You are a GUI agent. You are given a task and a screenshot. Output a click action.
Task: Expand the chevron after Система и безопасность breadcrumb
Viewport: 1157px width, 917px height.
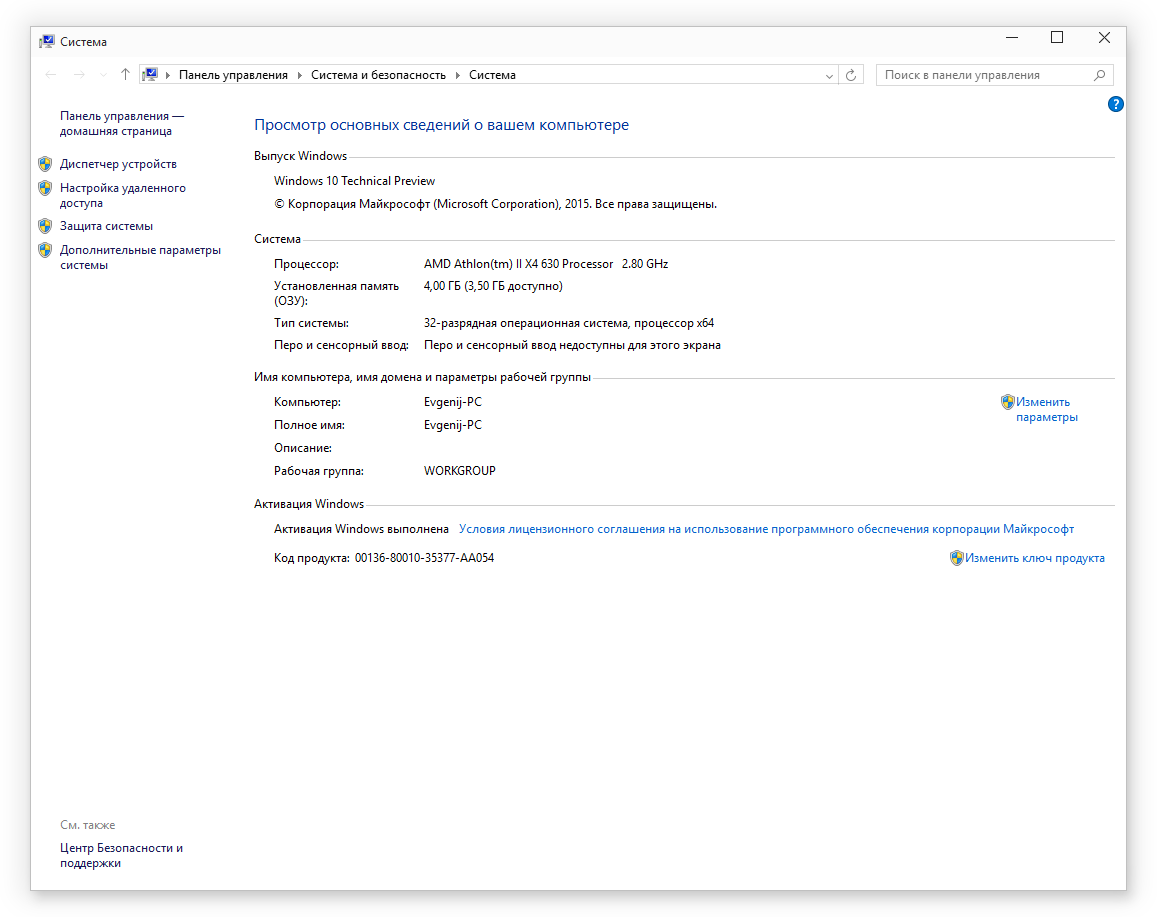(x=457, y=75)
